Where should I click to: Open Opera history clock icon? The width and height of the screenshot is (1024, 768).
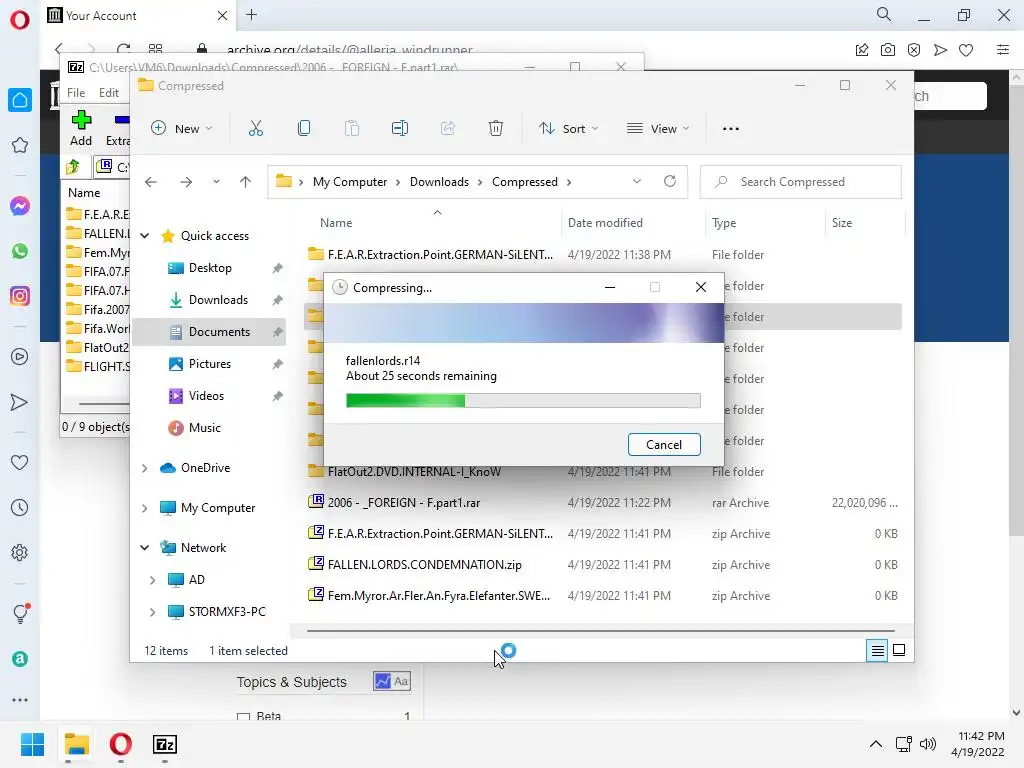tap(20, 507)
